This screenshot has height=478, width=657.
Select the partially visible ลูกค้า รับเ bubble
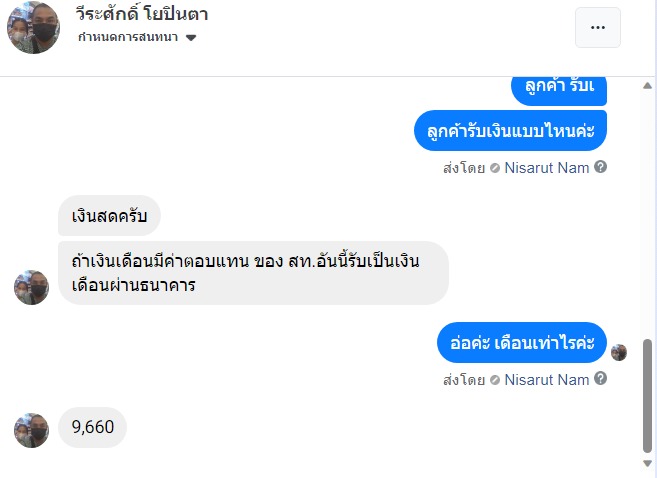(x=559, y=88)
